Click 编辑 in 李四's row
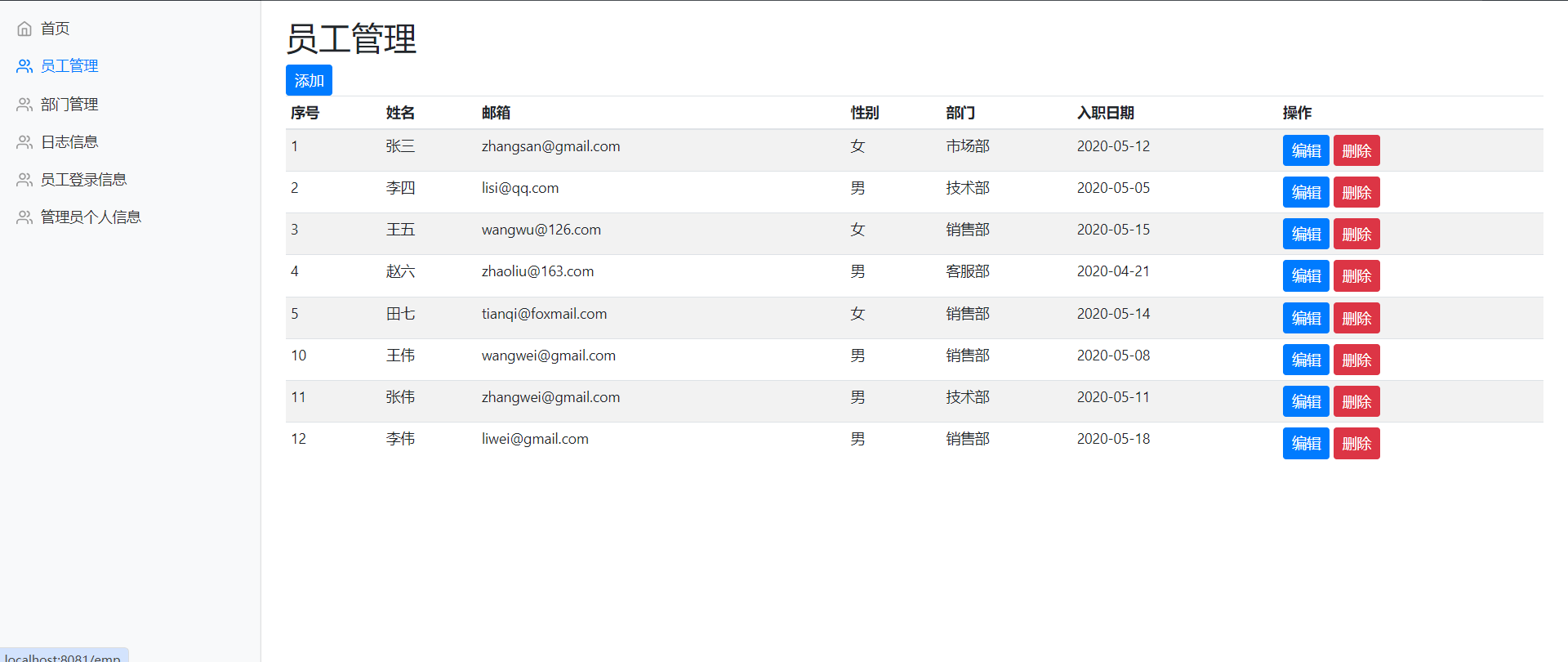 point(1306,192)
